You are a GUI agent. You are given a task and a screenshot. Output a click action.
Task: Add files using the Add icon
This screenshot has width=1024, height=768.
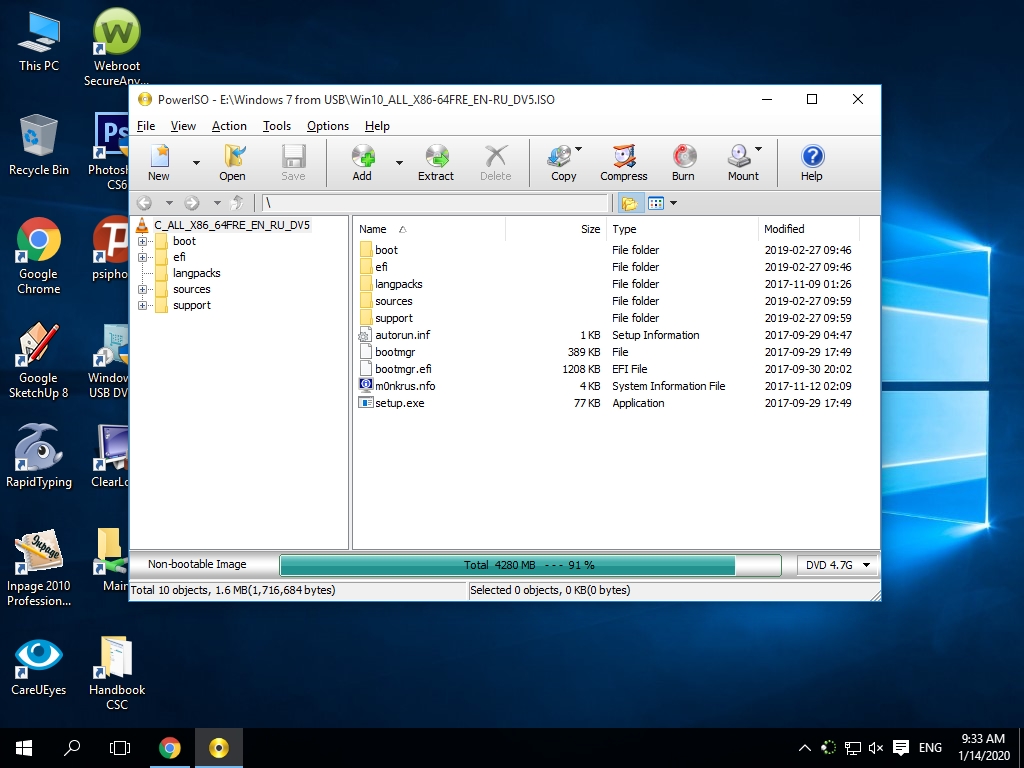tap(362, 160)
